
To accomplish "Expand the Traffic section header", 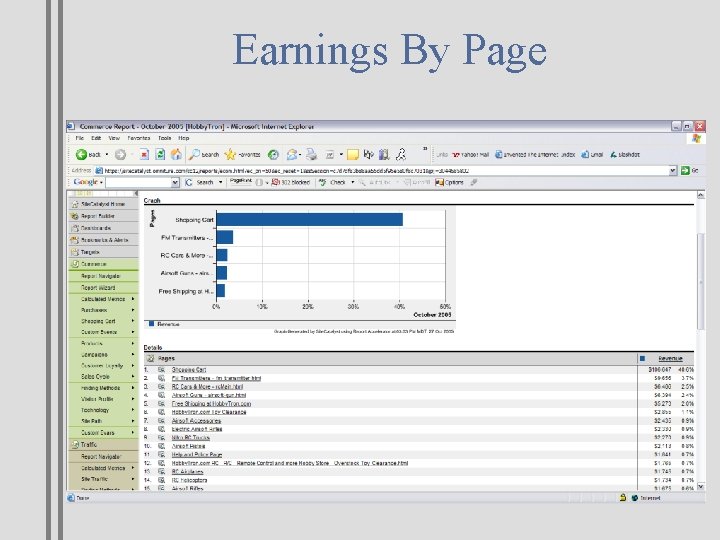I will click(103, 444).
